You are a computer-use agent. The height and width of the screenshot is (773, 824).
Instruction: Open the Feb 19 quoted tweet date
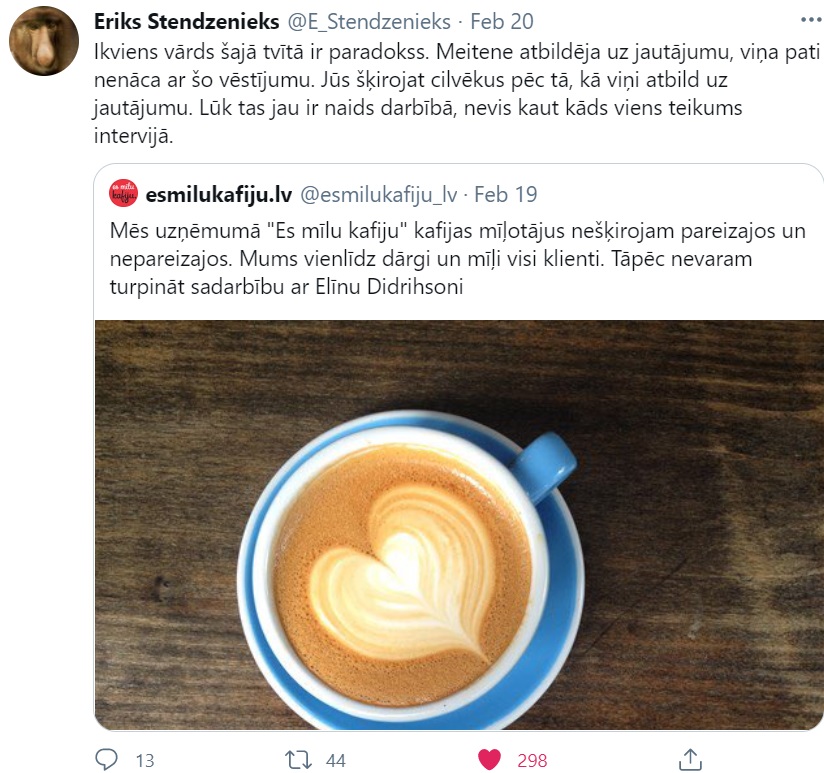click(506, 194)
